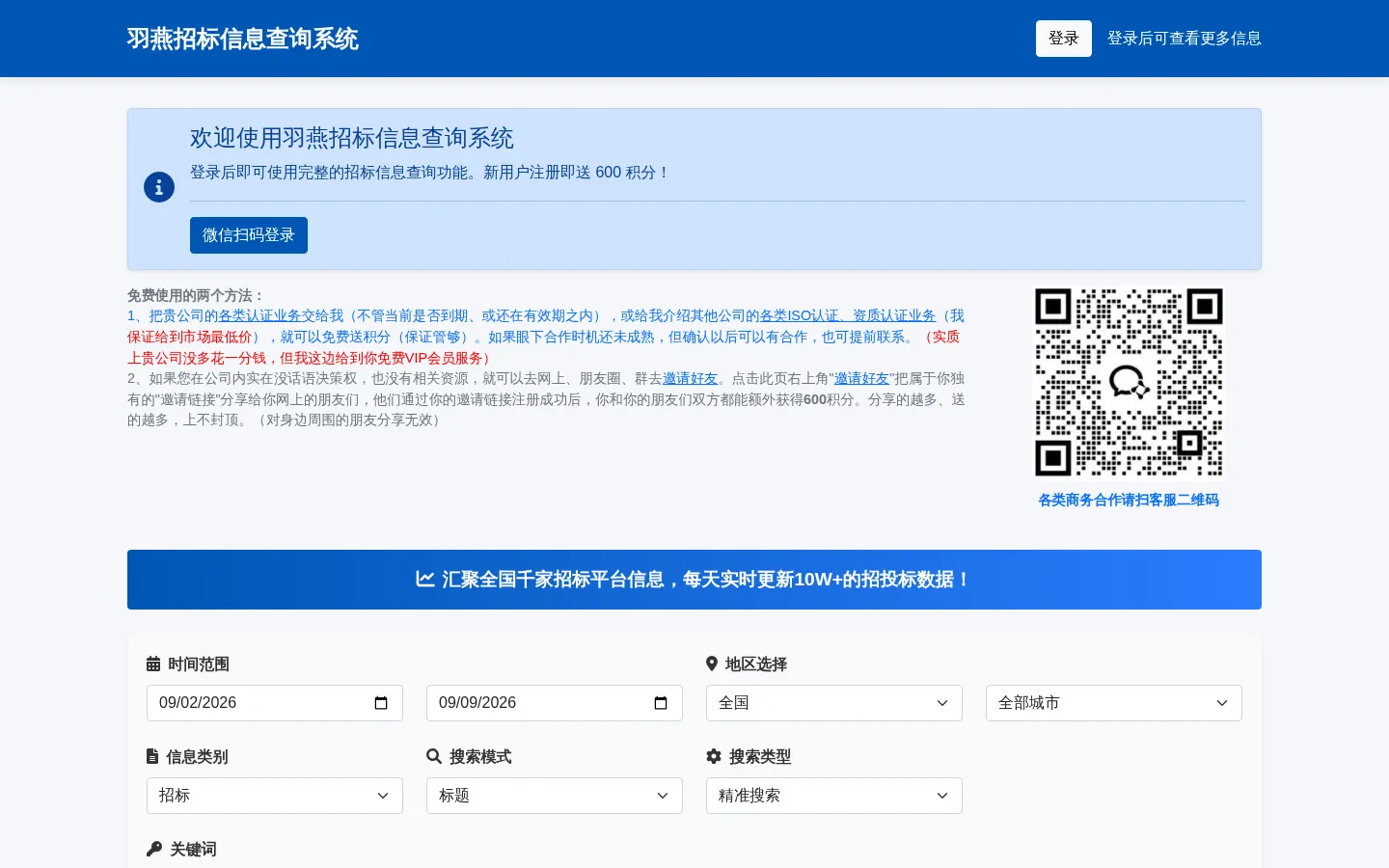1389x868 pixels.
Task: Focus the start date field 09/02/2026
Action: pos(275,703)
